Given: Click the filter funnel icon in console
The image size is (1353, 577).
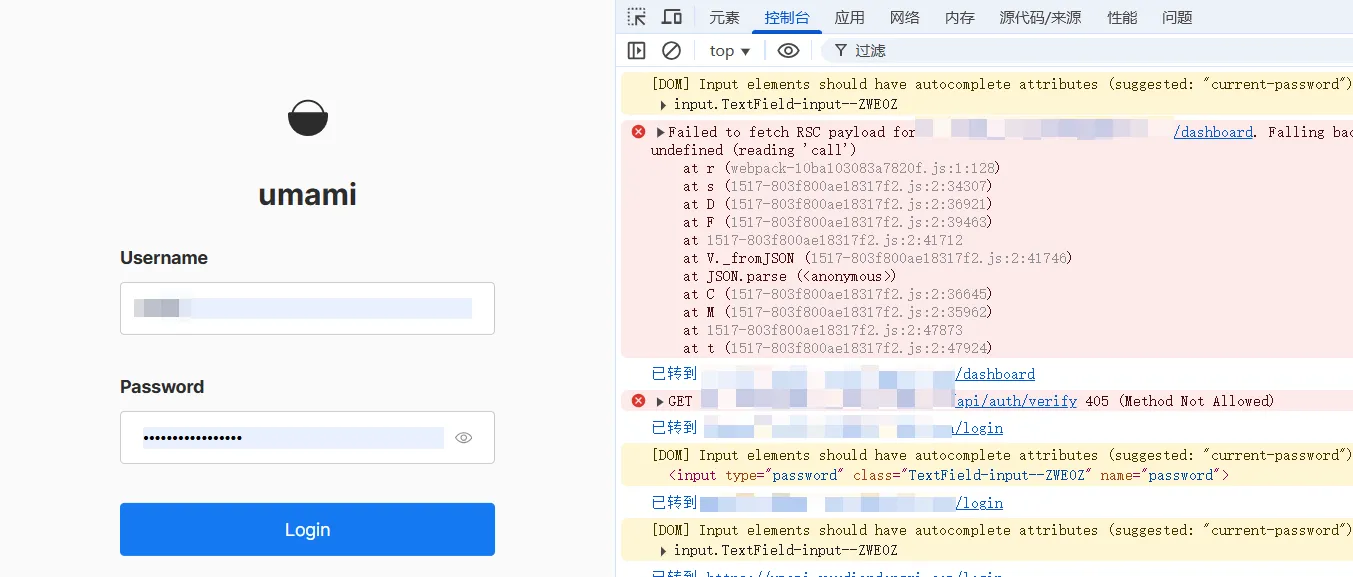Looking at the screenshot, I should tap(840, 50).
